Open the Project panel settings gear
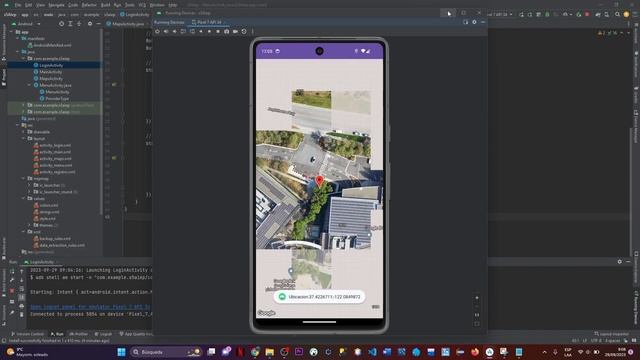640x360 pixels. coord(90,24)
